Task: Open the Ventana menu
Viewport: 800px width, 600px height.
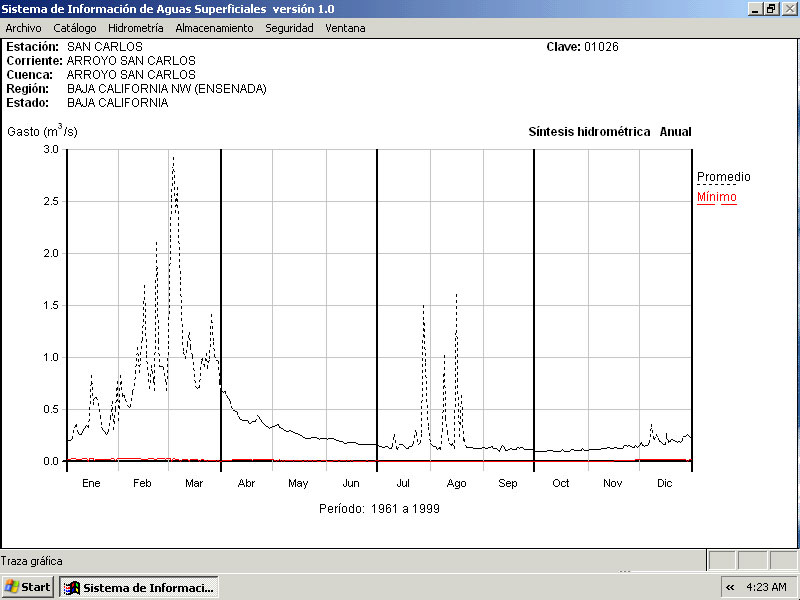Action: click(345, 28)
